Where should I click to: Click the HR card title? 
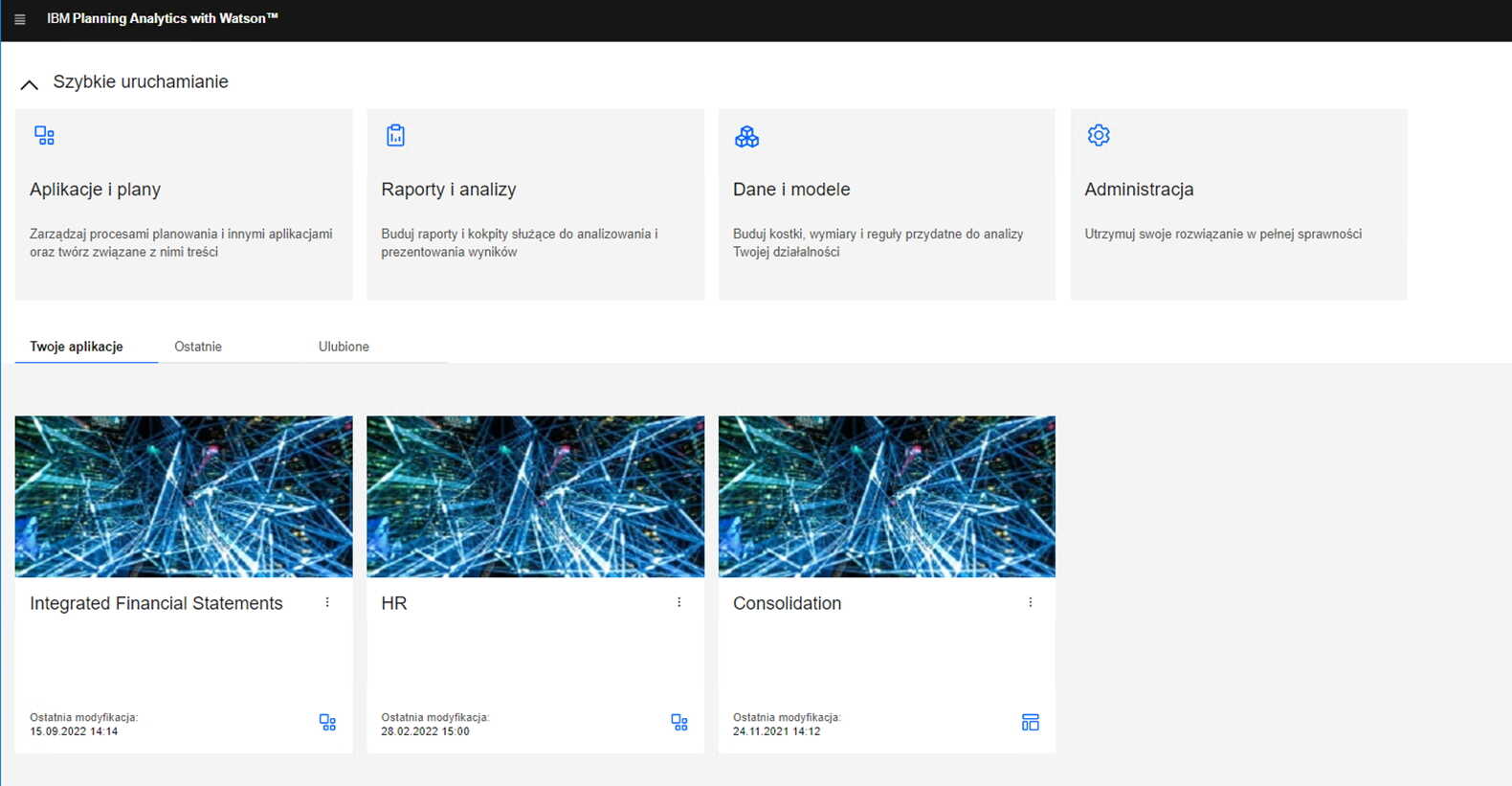[394, 603]
